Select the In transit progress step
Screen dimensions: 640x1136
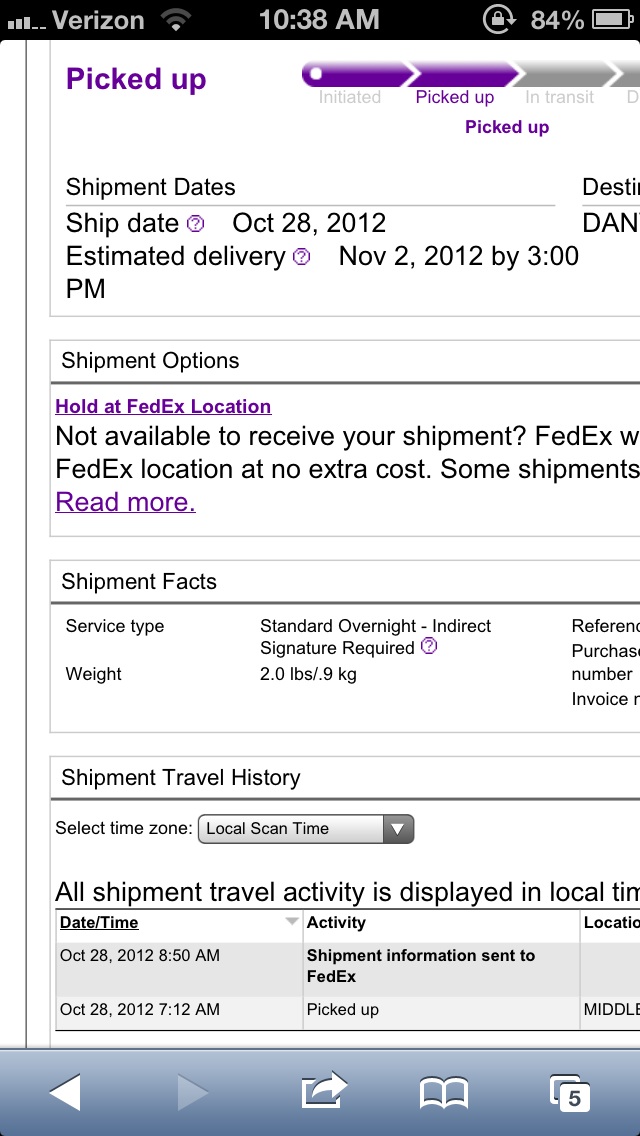point(560,97)
